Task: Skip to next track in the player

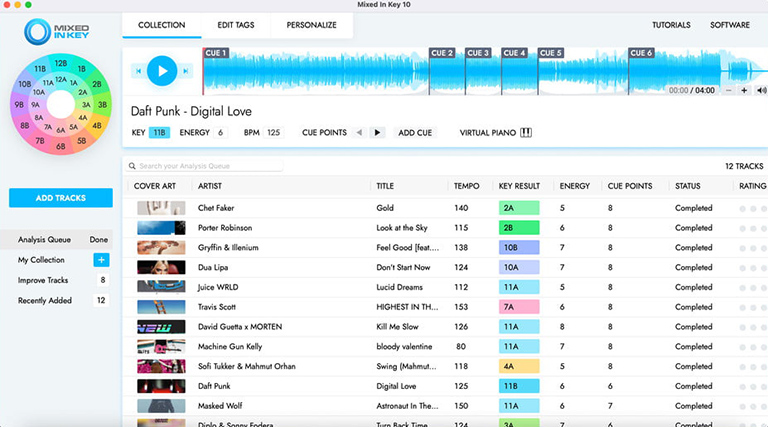Action: point(185,71)
